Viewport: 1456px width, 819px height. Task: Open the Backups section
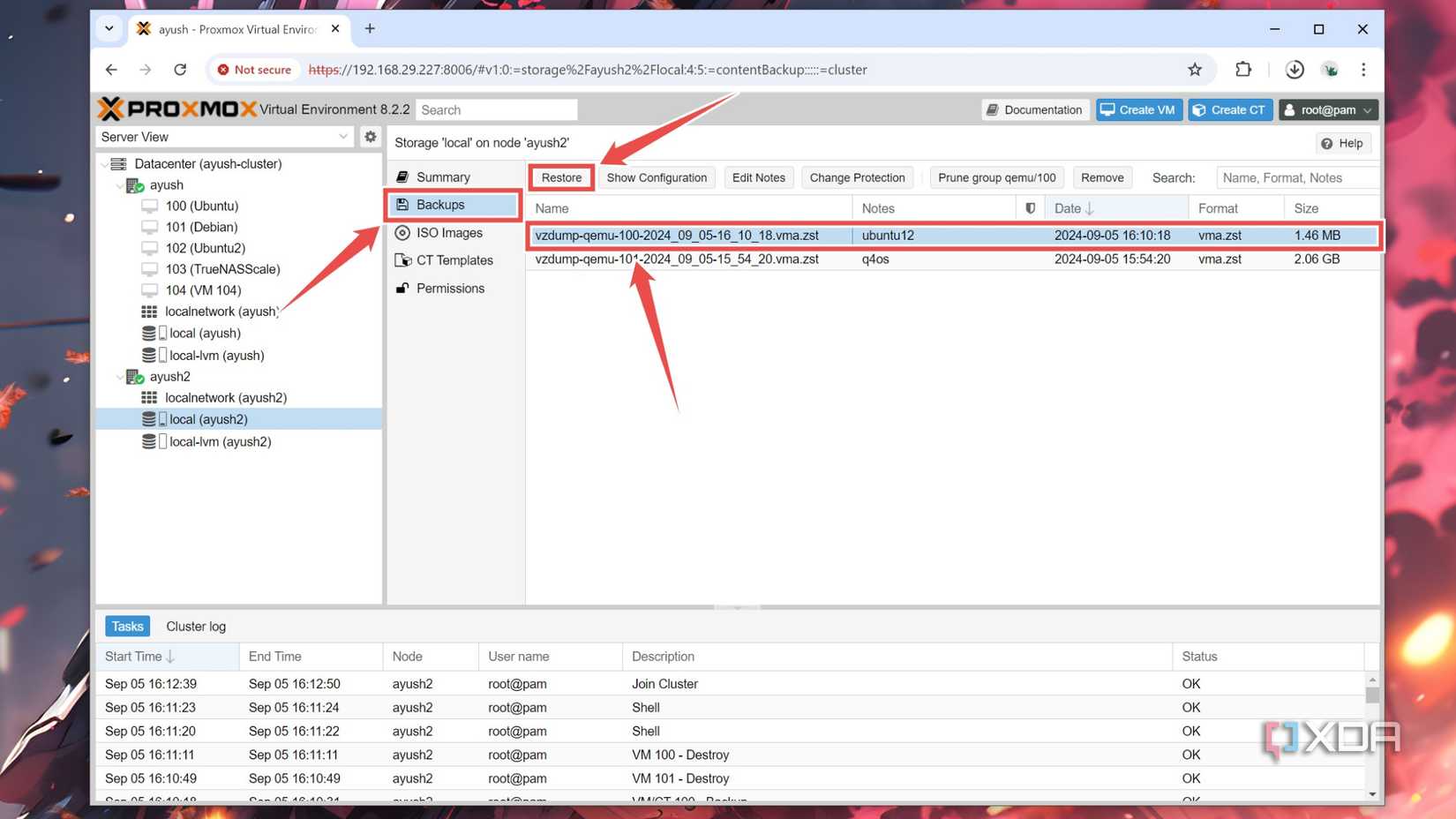point(454,205)
